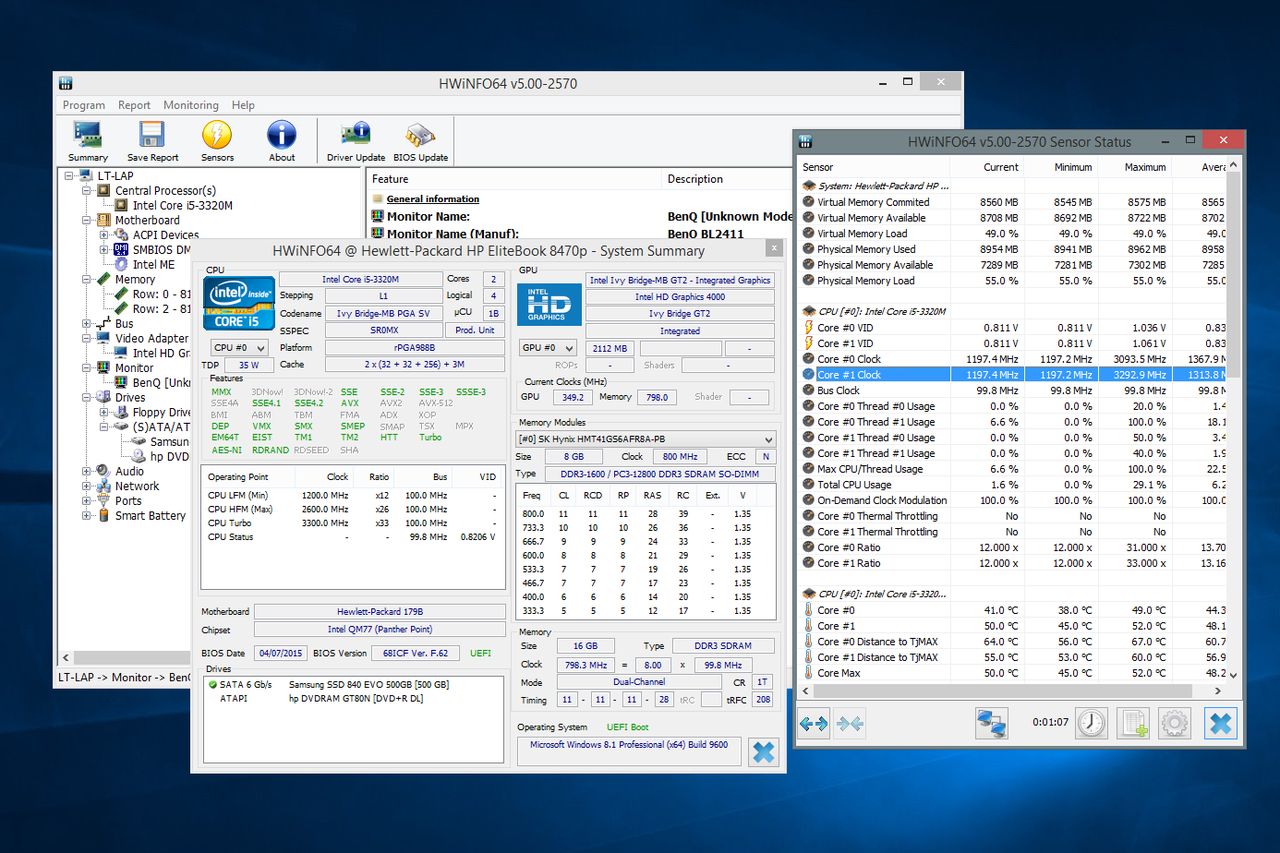Screen dimensions: 1280x853
Task: Open the Report menu
Action: tap(134, 105)
